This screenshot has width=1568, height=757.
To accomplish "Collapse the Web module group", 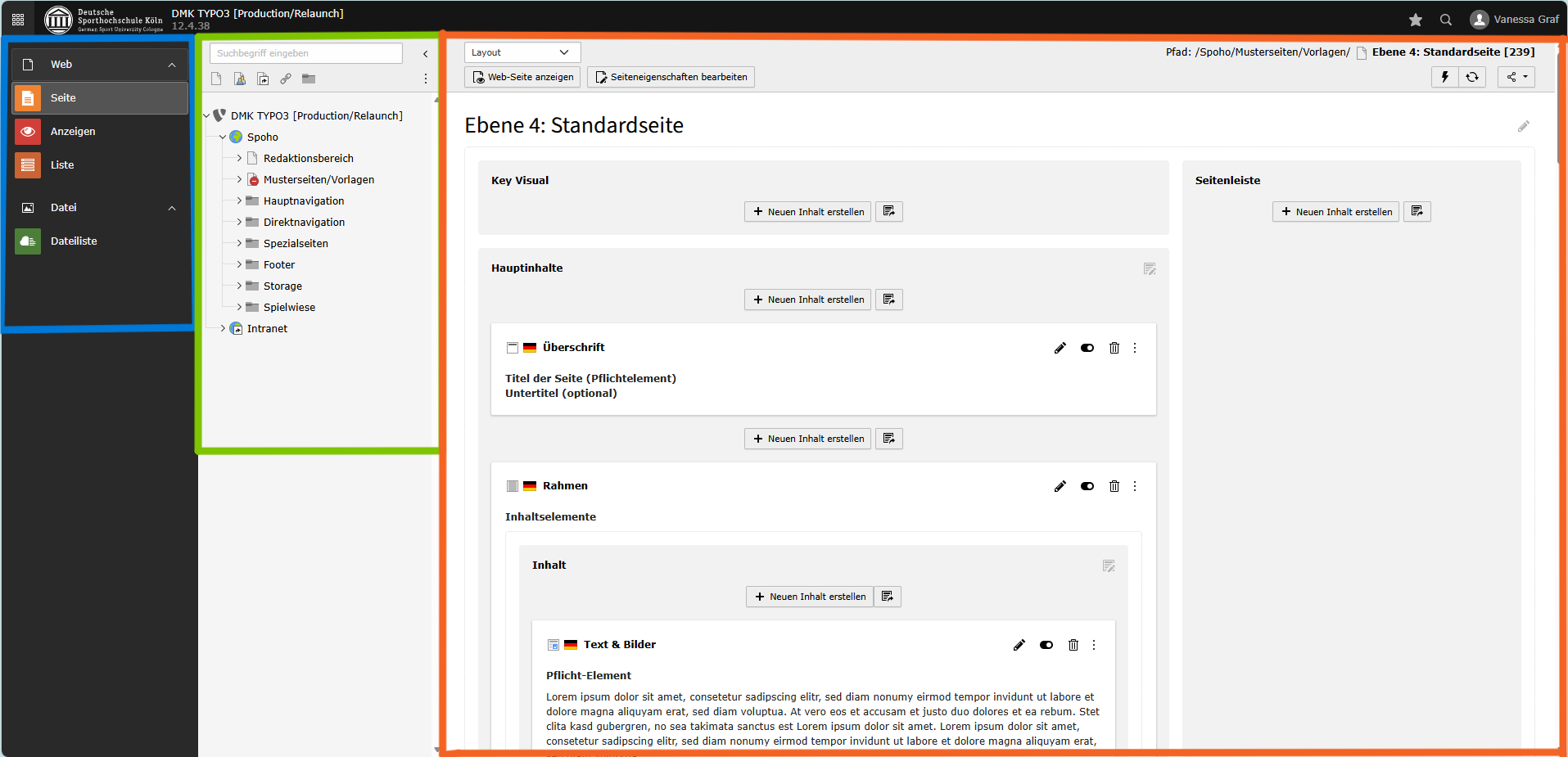I will click(x=172, y=65).
